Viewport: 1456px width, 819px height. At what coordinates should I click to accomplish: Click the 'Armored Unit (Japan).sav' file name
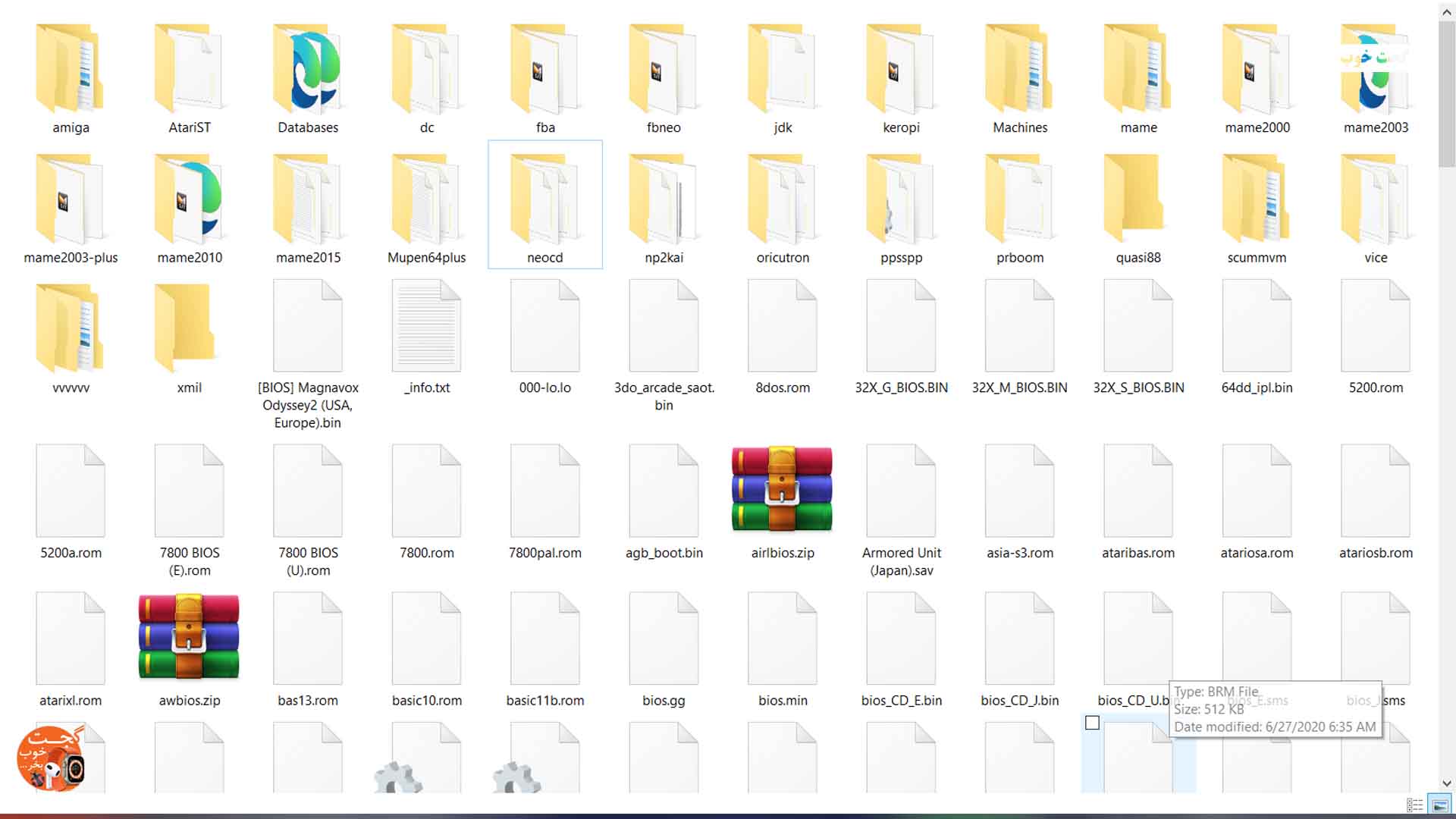(902, 562)
